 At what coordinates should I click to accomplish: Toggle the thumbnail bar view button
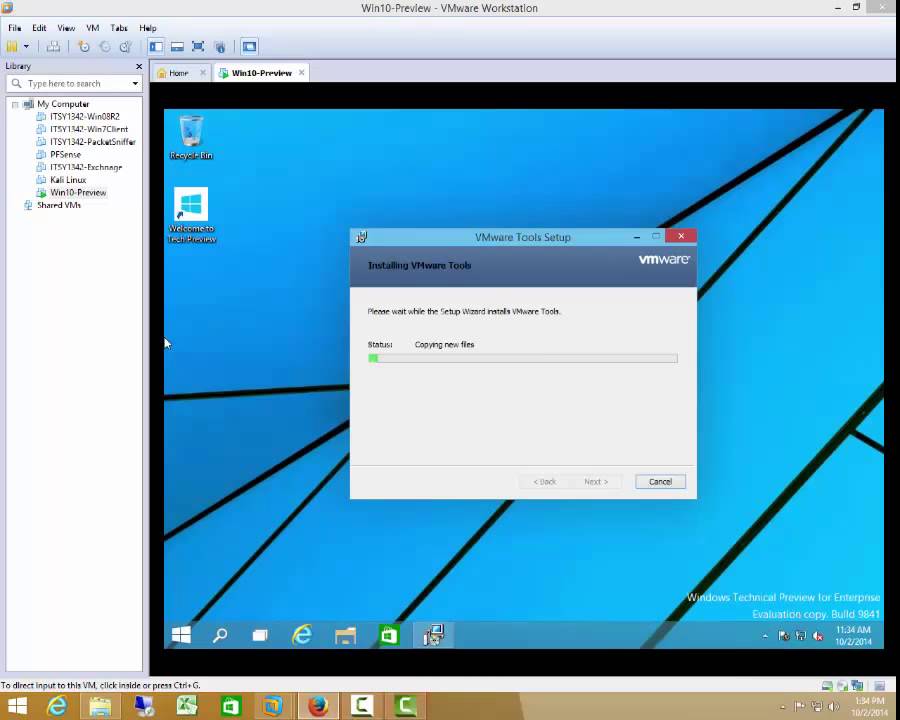[x=177, y=46]
